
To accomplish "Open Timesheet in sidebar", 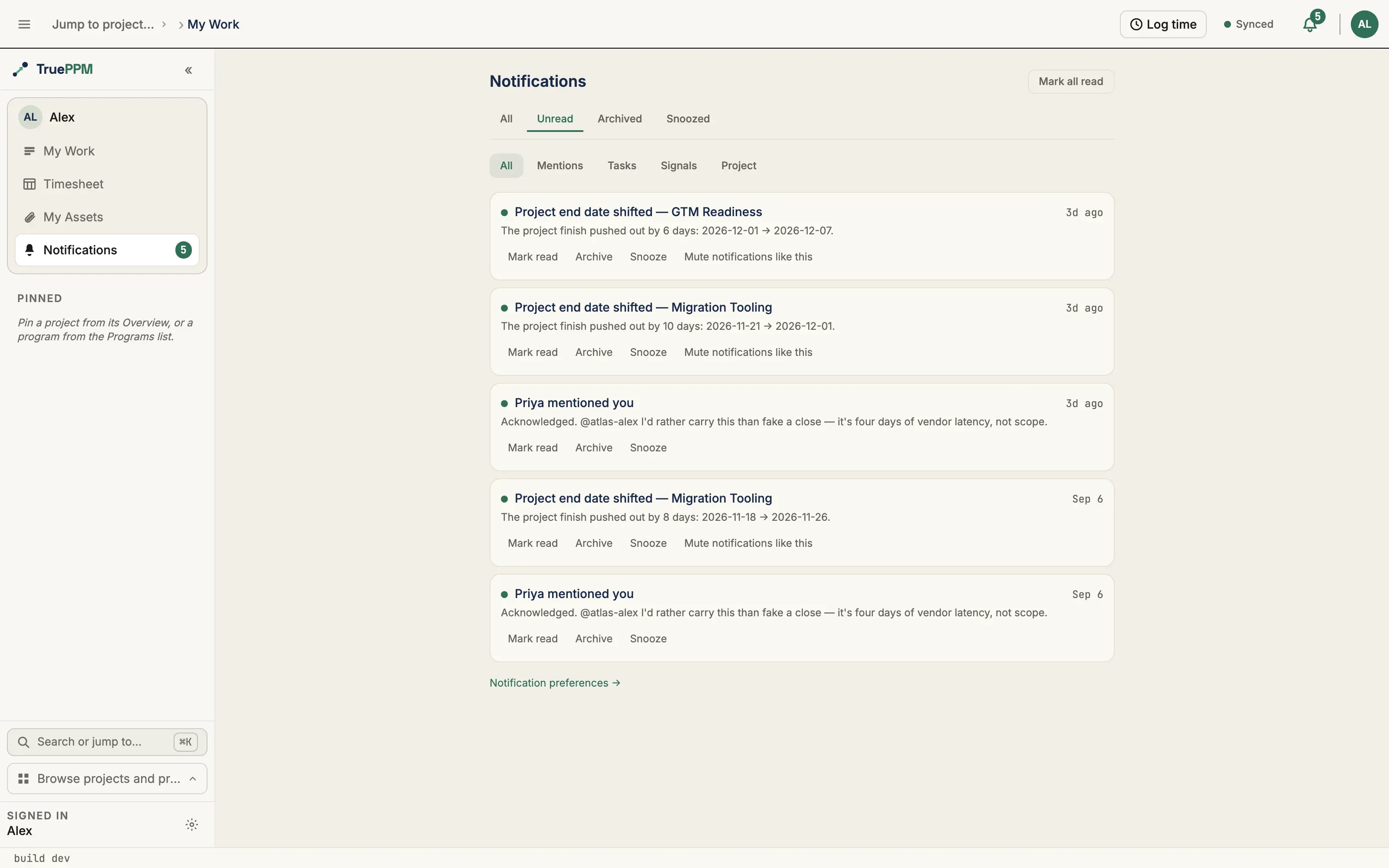I will (107, 184).
